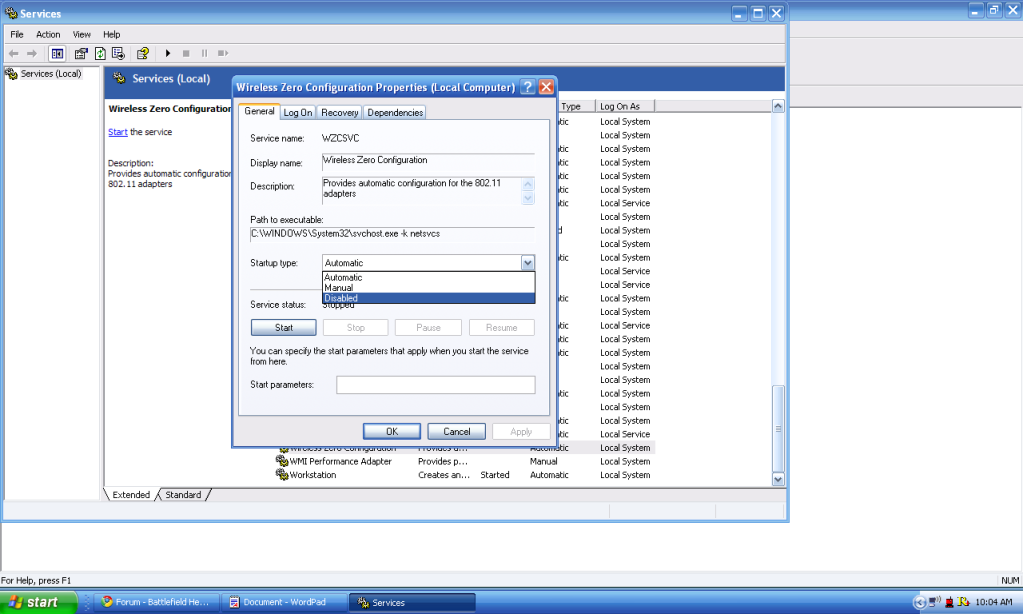Click the gear icon in the Services (Local) header
Viewport: 1023px width, 614px height.
[x=119, y=78]
